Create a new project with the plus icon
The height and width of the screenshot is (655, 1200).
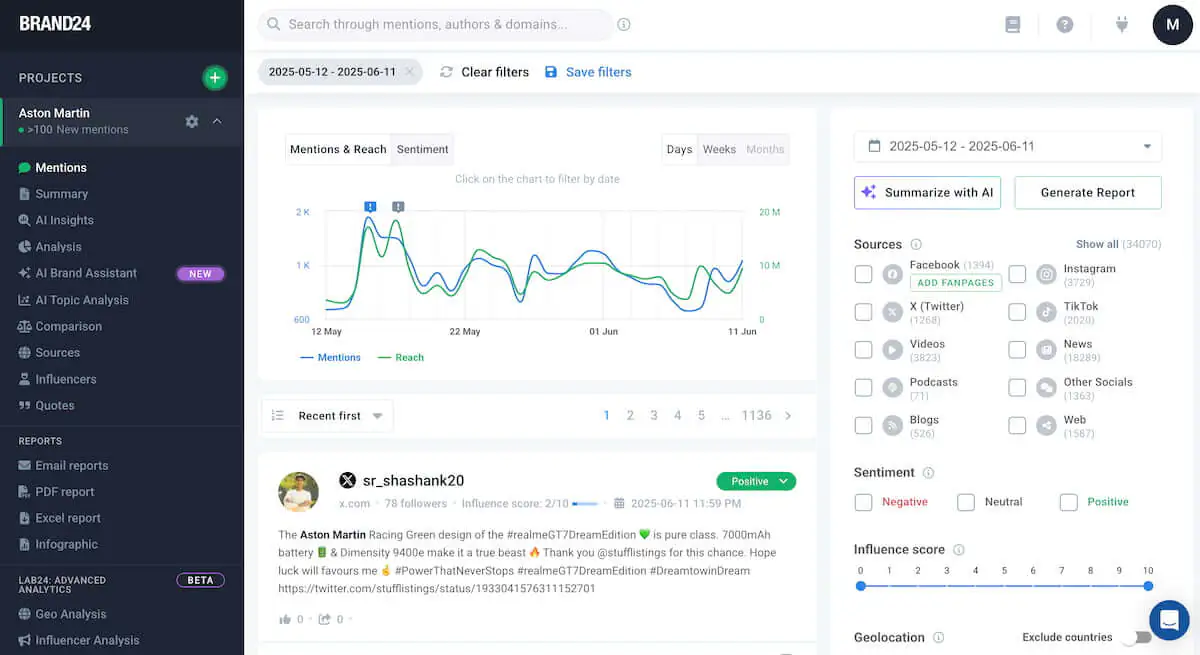tap(214, 77)
